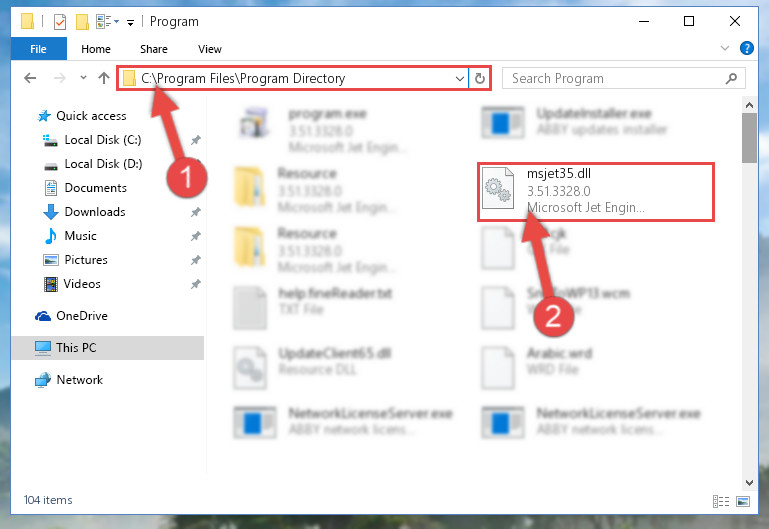Click the pin icon next to Downloads
This screenshot has width=769, height=529.
coord(196,212)
